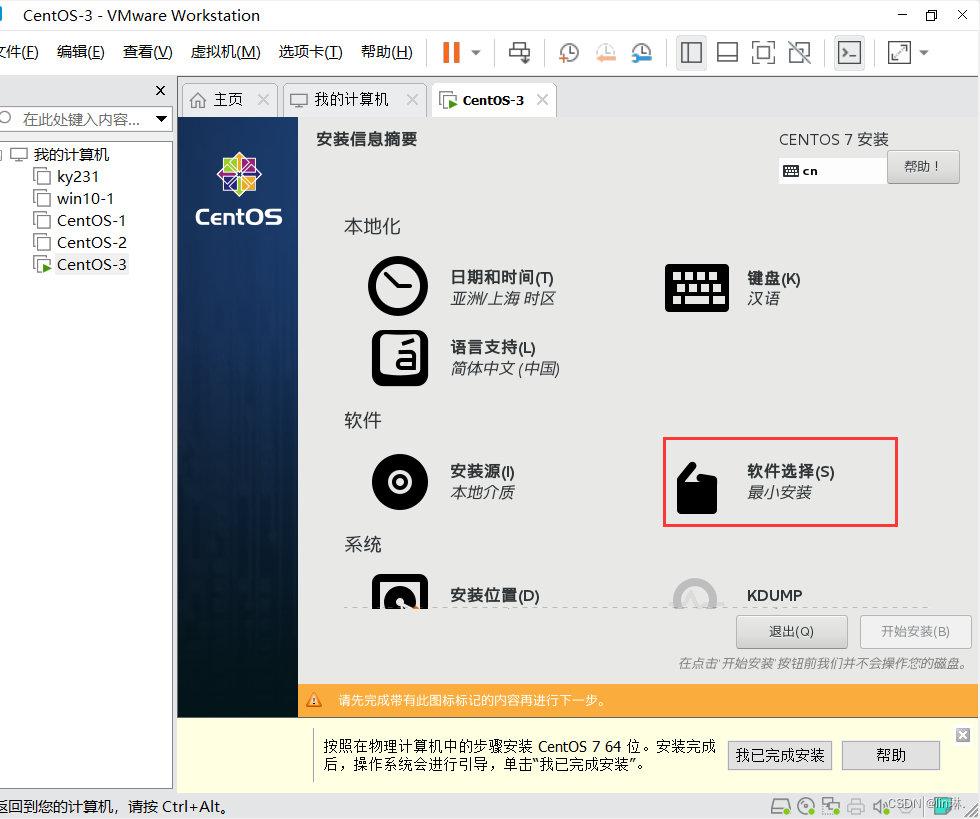Open 键盘(K) keyboard settings icon
Image resolution: width=980 pixels, height=819 pixels.
click(697, 288)
